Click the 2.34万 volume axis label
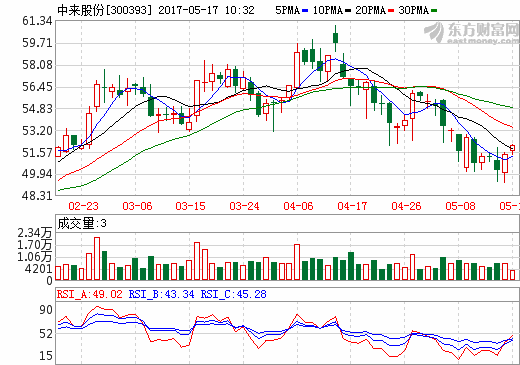Image resolution: width=520 pixels, height=365 pixels. 35,233
